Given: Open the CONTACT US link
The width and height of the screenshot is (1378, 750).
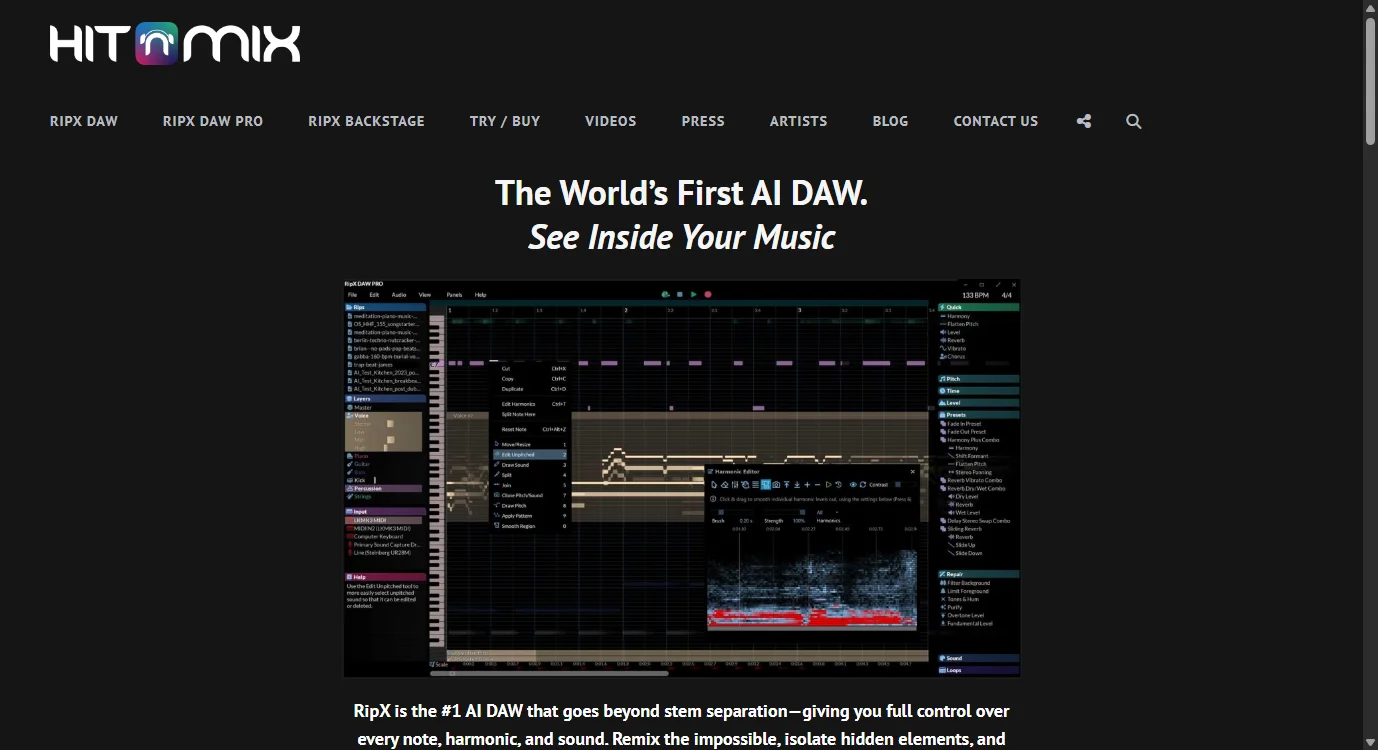Looking at the screenshot, I should [x=995, y=121].
